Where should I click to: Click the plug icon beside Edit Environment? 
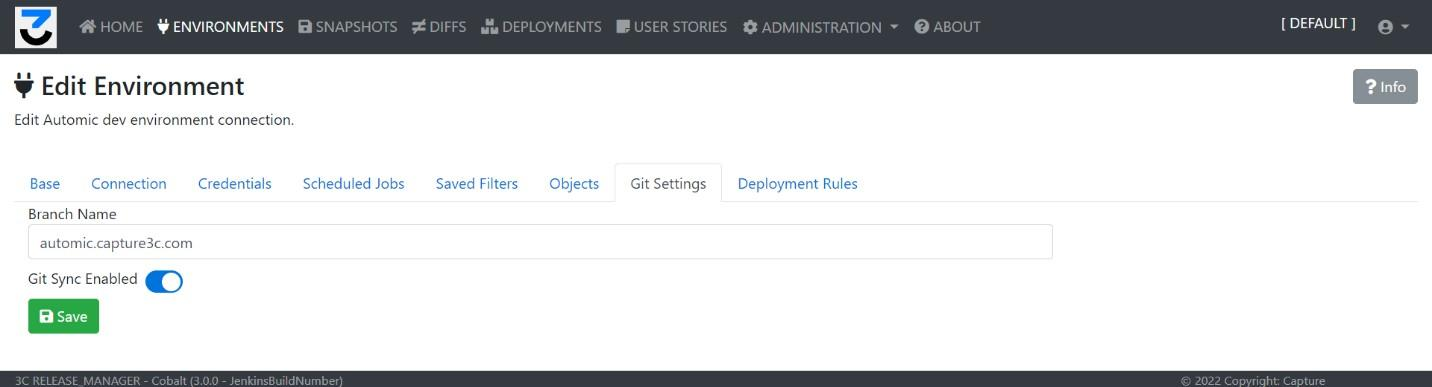[x=24, y=86]
